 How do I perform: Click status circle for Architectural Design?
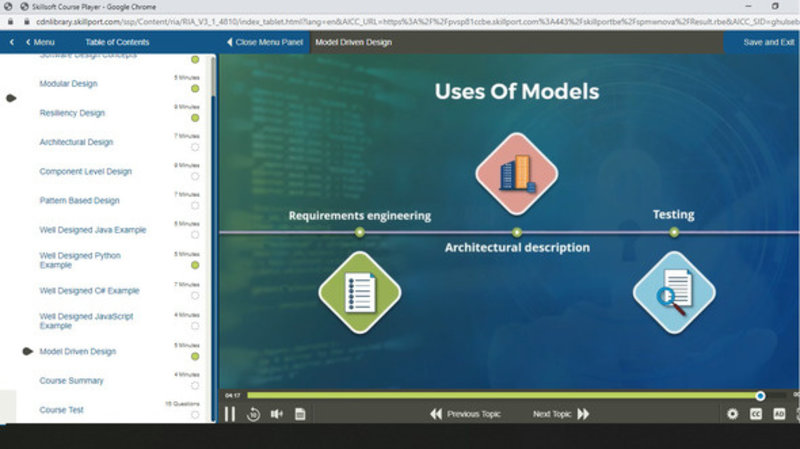195,147
